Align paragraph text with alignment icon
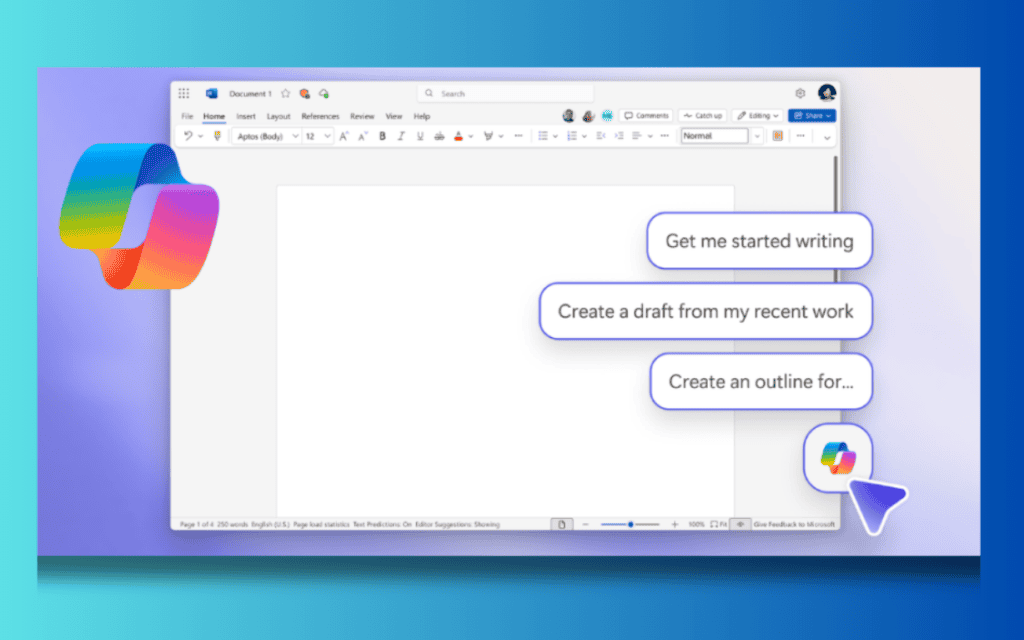Viewport: 1024px width, 640px height. 637,136
